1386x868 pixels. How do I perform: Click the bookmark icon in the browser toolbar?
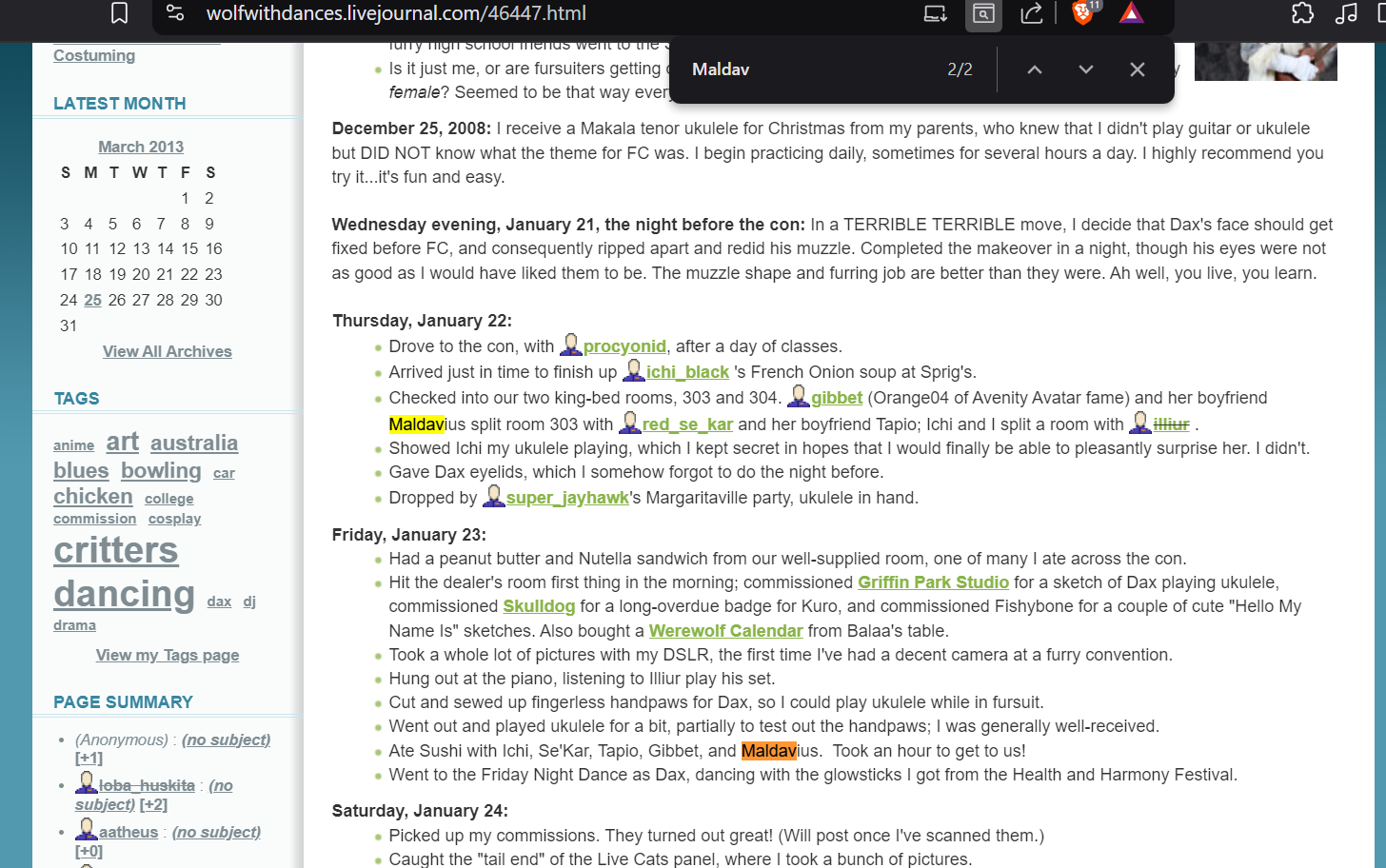pos(119,13)
